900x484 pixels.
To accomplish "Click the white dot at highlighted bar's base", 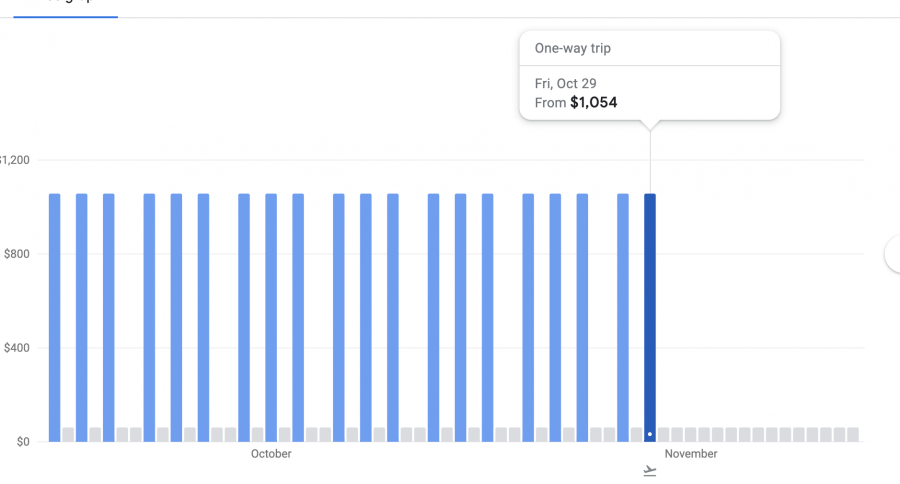I will click(x=650, y=435).
